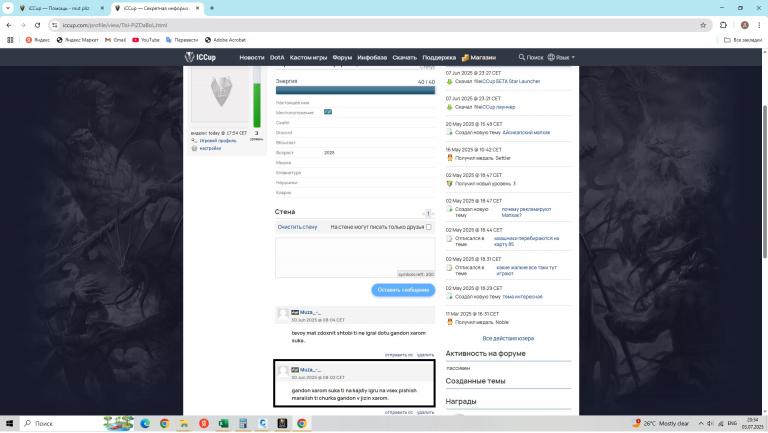Open the Форум menu item

coord(342,57)
